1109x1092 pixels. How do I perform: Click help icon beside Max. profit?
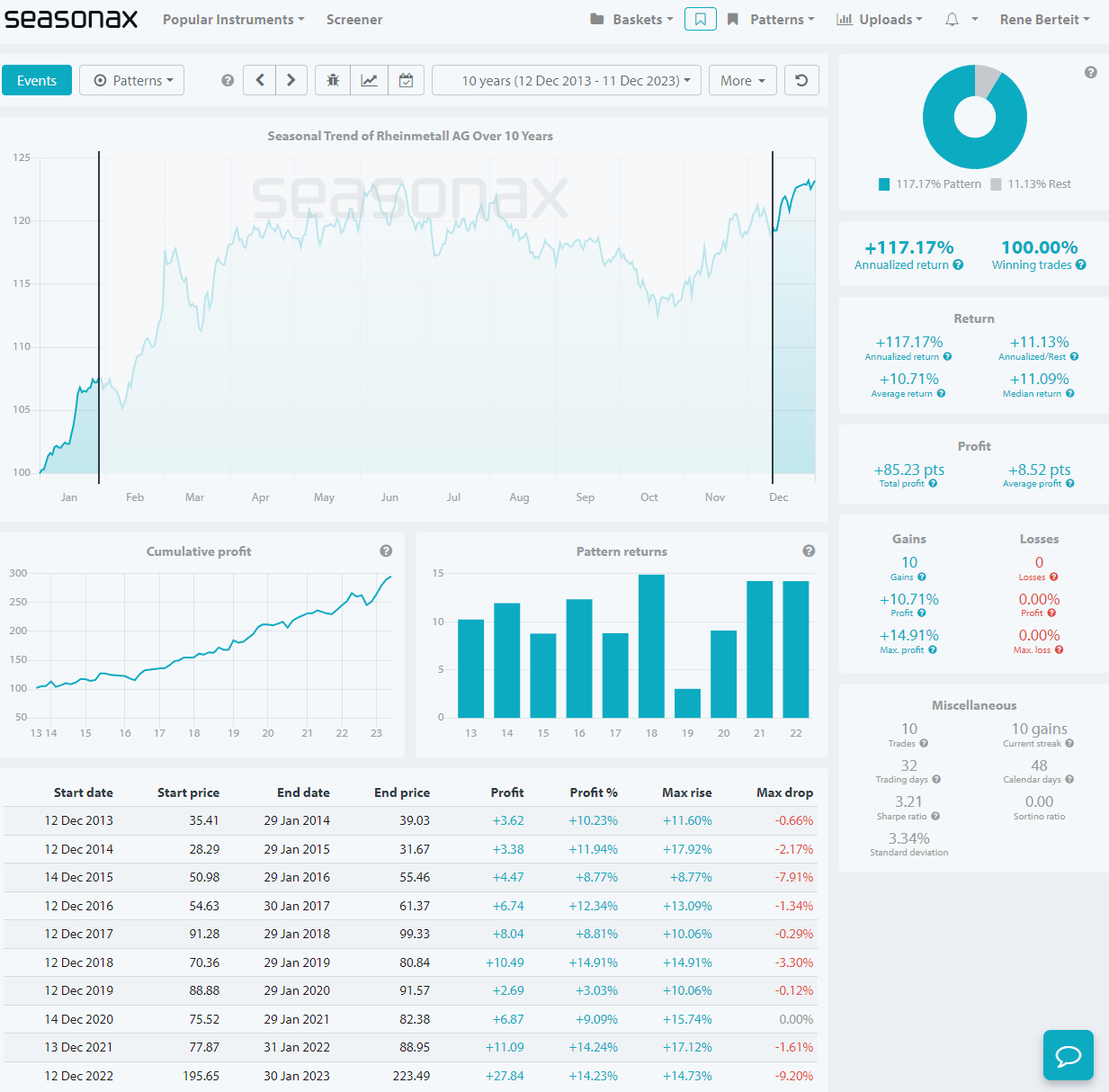coord(933,649)
